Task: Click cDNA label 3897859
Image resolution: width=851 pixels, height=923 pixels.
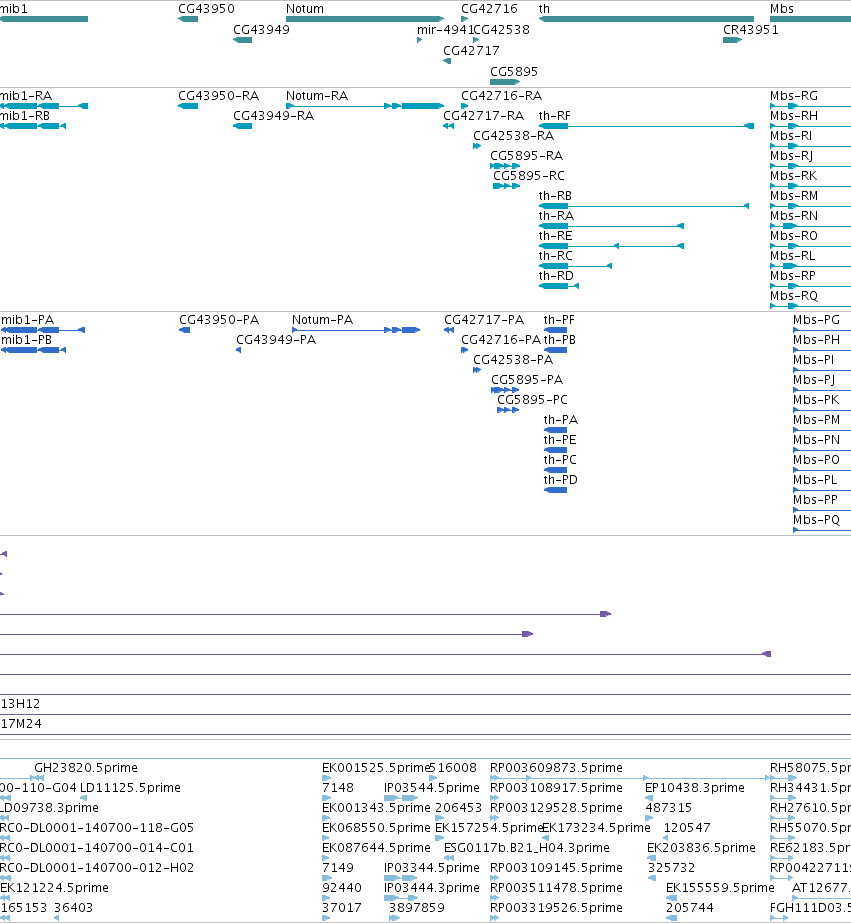Action: (417, 908)
